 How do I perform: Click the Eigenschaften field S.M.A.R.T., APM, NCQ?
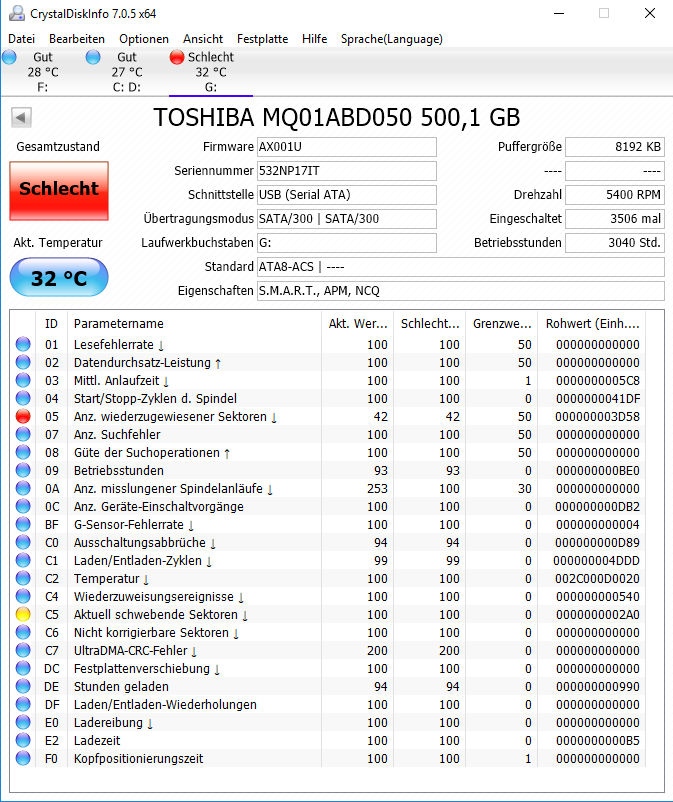pos(461,291)
